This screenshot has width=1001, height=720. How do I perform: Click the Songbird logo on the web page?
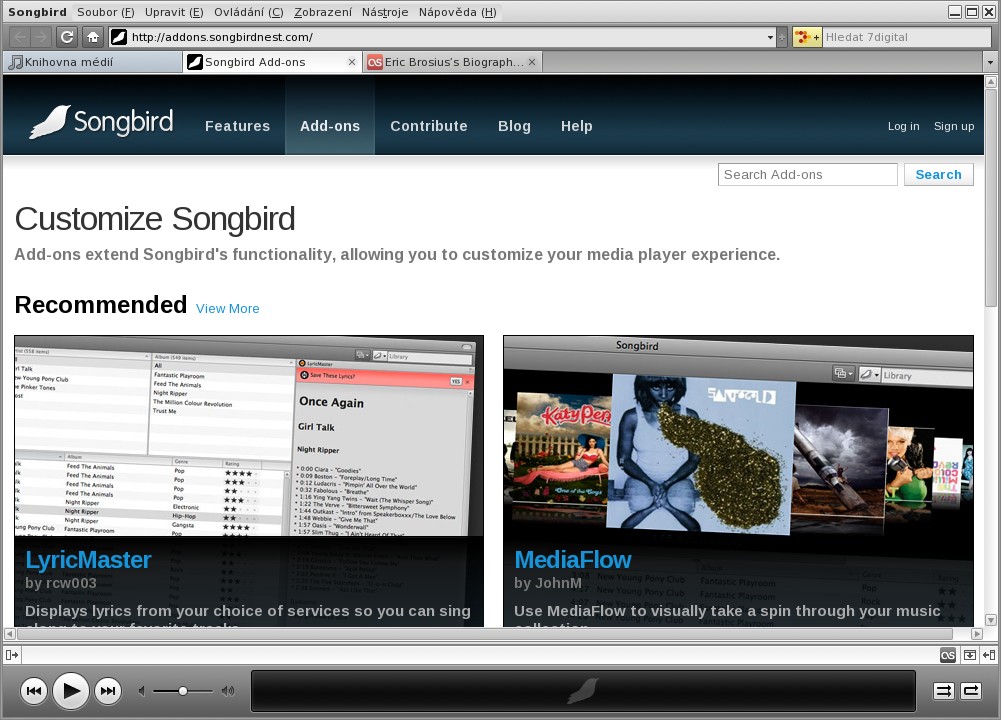click(102, 121)
